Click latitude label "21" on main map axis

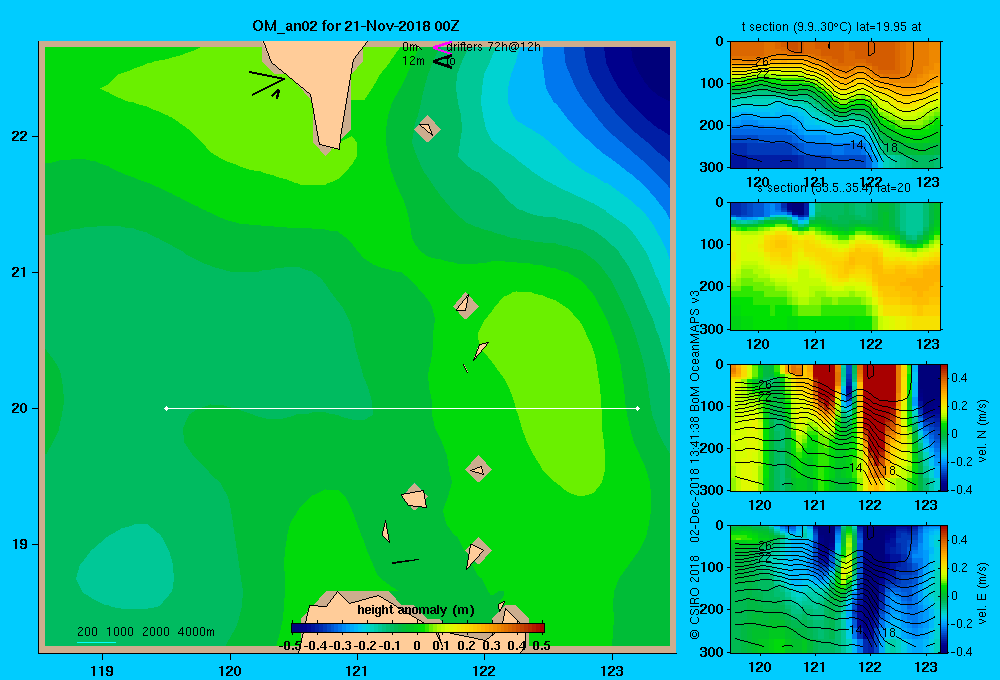pyautogui.click(x=19, y=272)
